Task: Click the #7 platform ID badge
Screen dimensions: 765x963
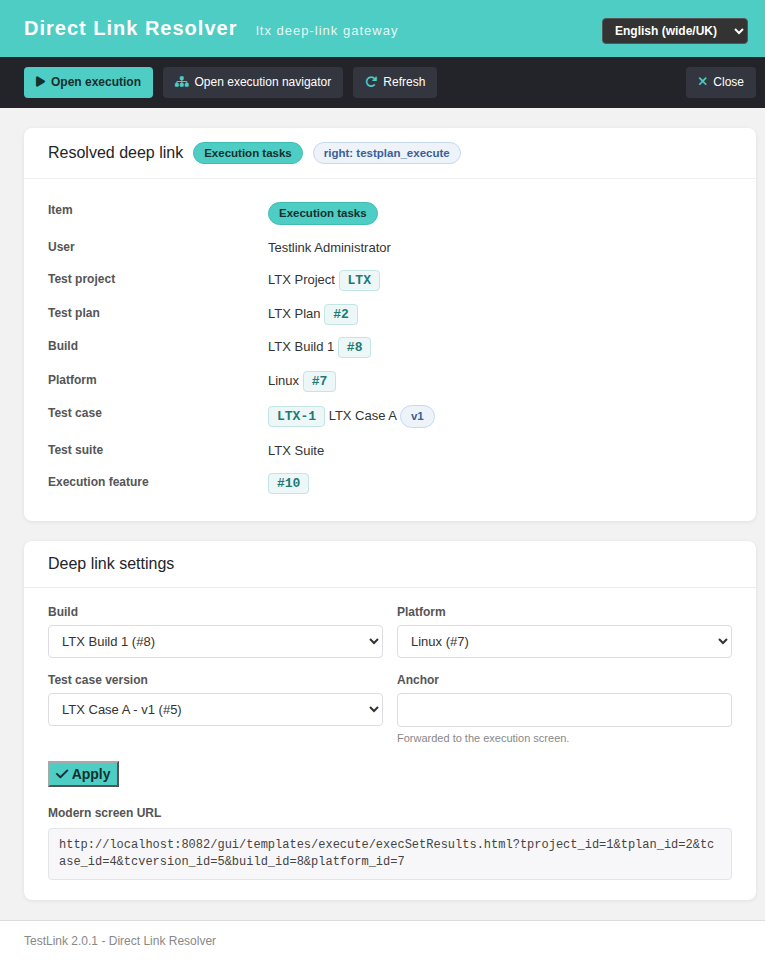Action: (x=319, y=381)
